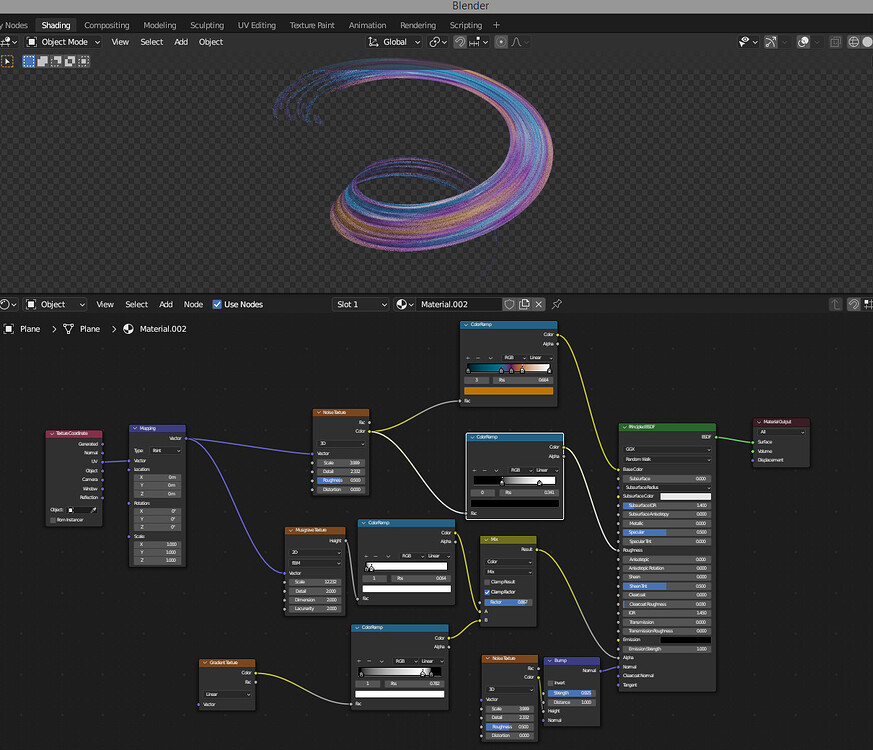Open the Object Mode dropdown
Screen dimensions: 873x750
(63, 42)
